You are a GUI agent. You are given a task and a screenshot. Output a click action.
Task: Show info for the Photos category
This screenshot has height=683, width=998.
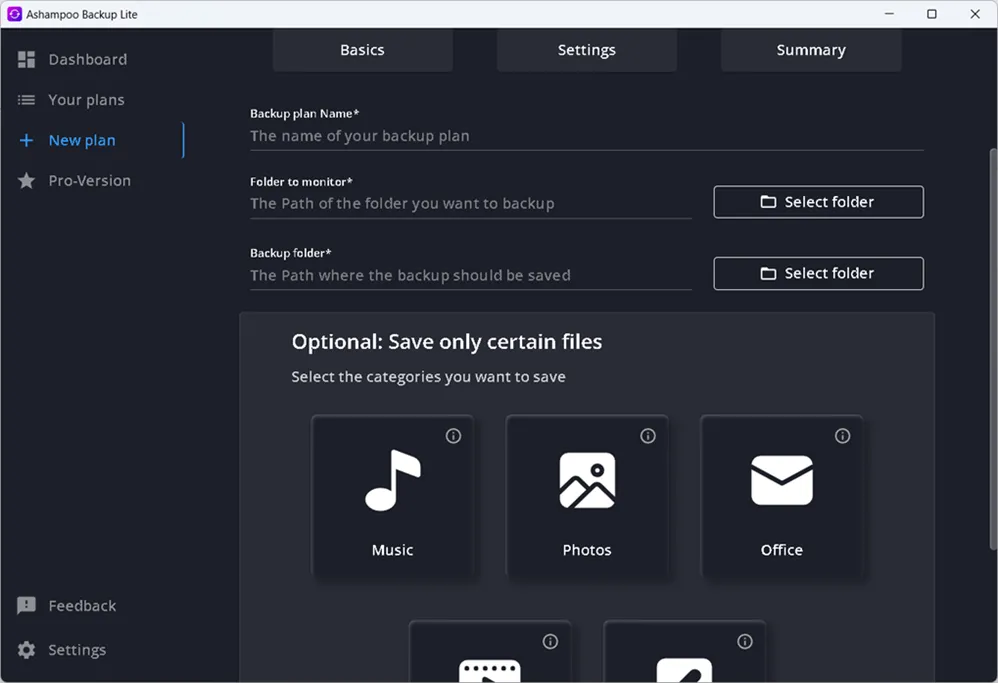(648, 436)
